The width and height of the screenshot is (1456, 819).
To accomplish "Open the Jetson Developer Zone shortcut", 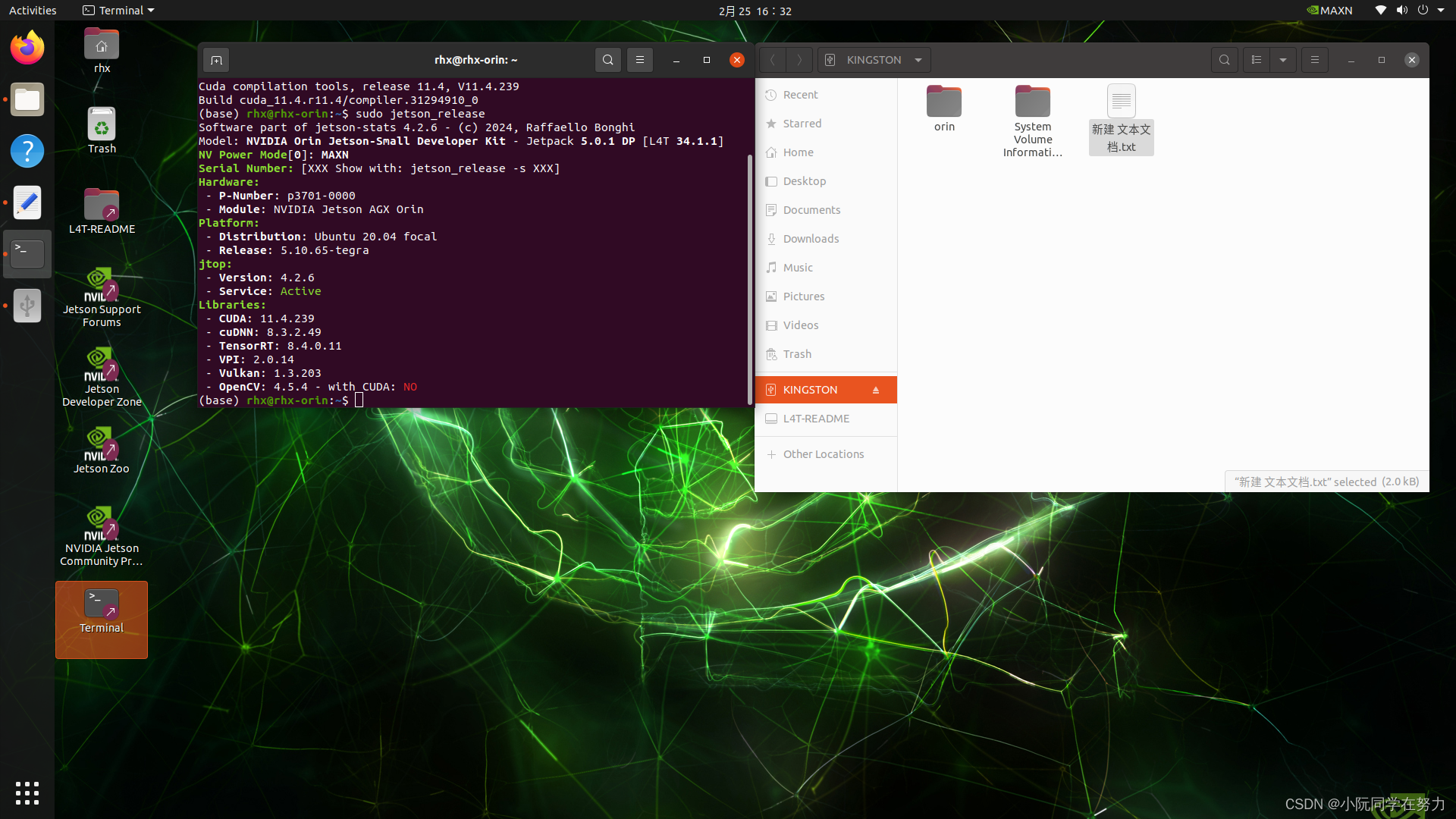I will pyautogui.click(x=101, y=377).
